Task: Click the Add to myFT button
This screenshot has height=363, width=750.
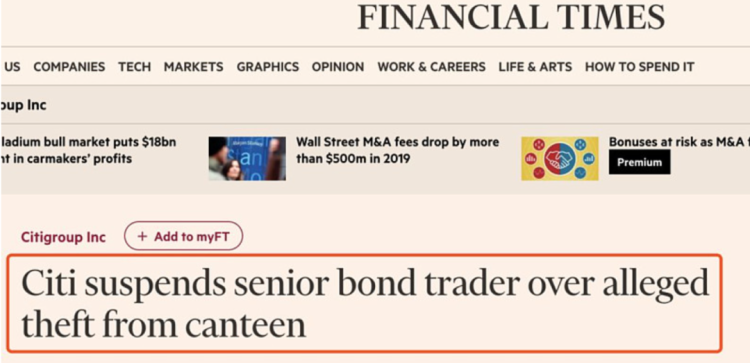Action: (184, 236)
